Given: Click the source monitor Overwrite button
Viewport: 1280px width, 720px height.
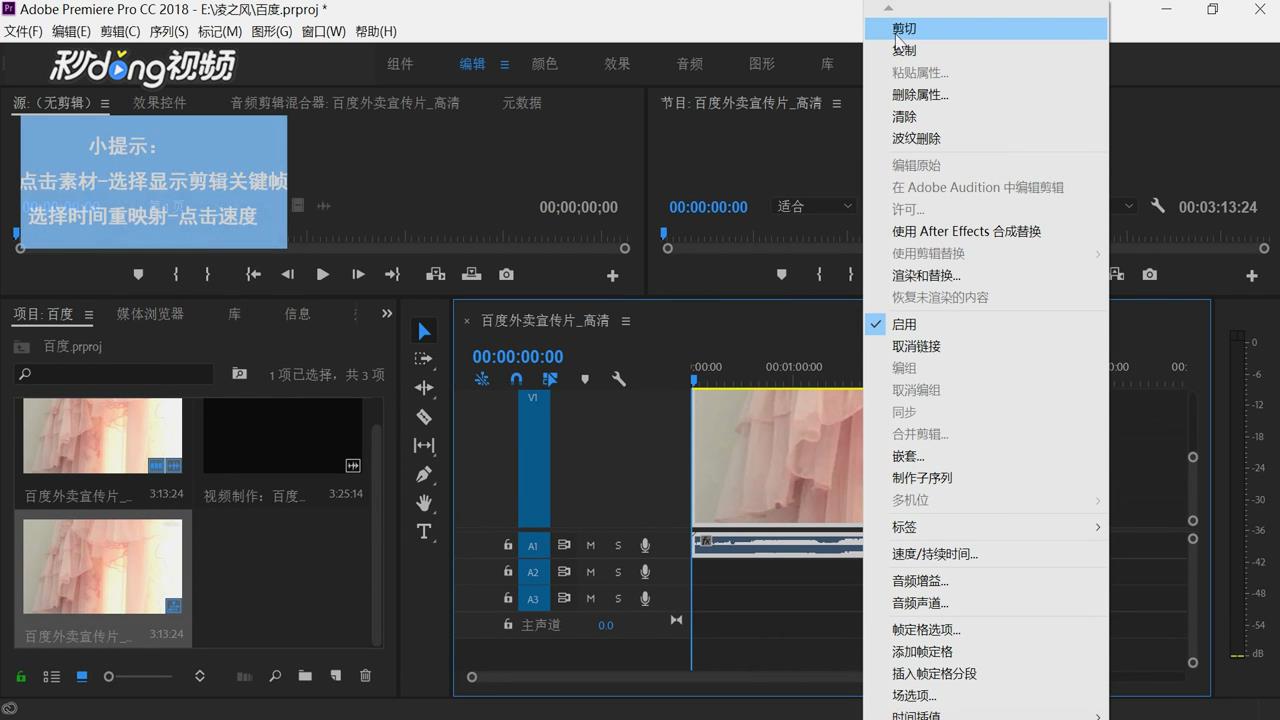Looking at the screenshot, I should tap(471, 274).
